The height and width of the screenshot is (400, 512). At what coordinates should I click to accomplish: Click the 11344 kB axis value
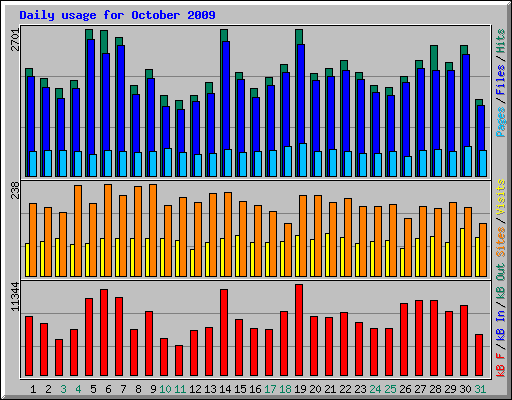point(15,297)
